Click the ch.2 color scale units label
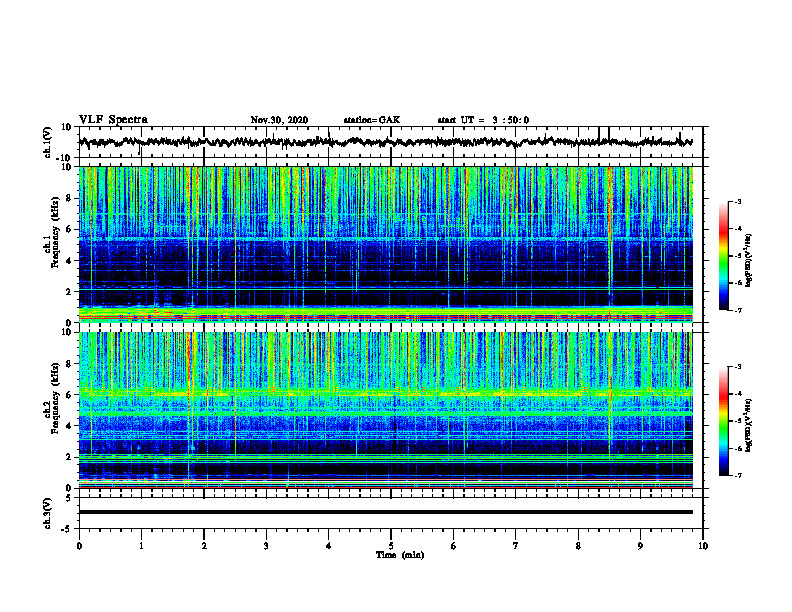 [750, 426]
